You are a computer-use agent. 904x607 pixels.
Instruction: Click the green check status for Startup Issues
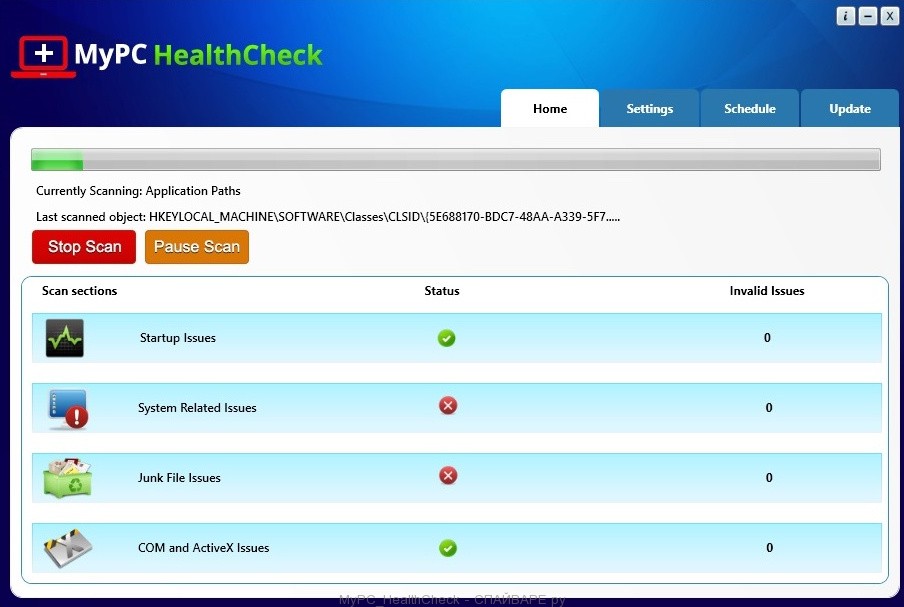coord(446,338)
